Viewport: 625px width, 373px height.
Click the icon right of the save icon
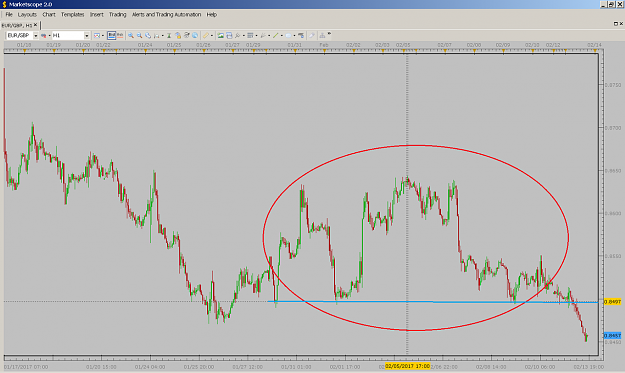[238, 35]
